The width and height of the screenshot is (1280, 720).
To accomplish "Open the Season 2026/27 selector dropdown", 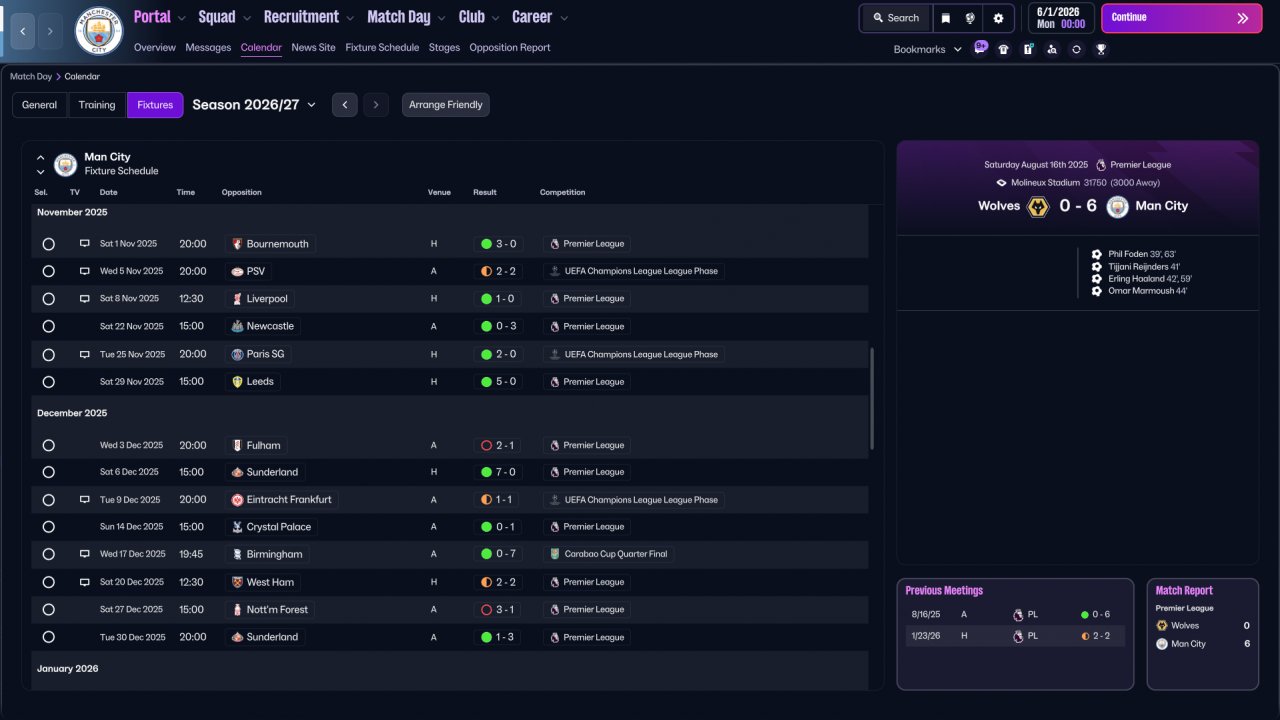I will click(x=254, y=105).
